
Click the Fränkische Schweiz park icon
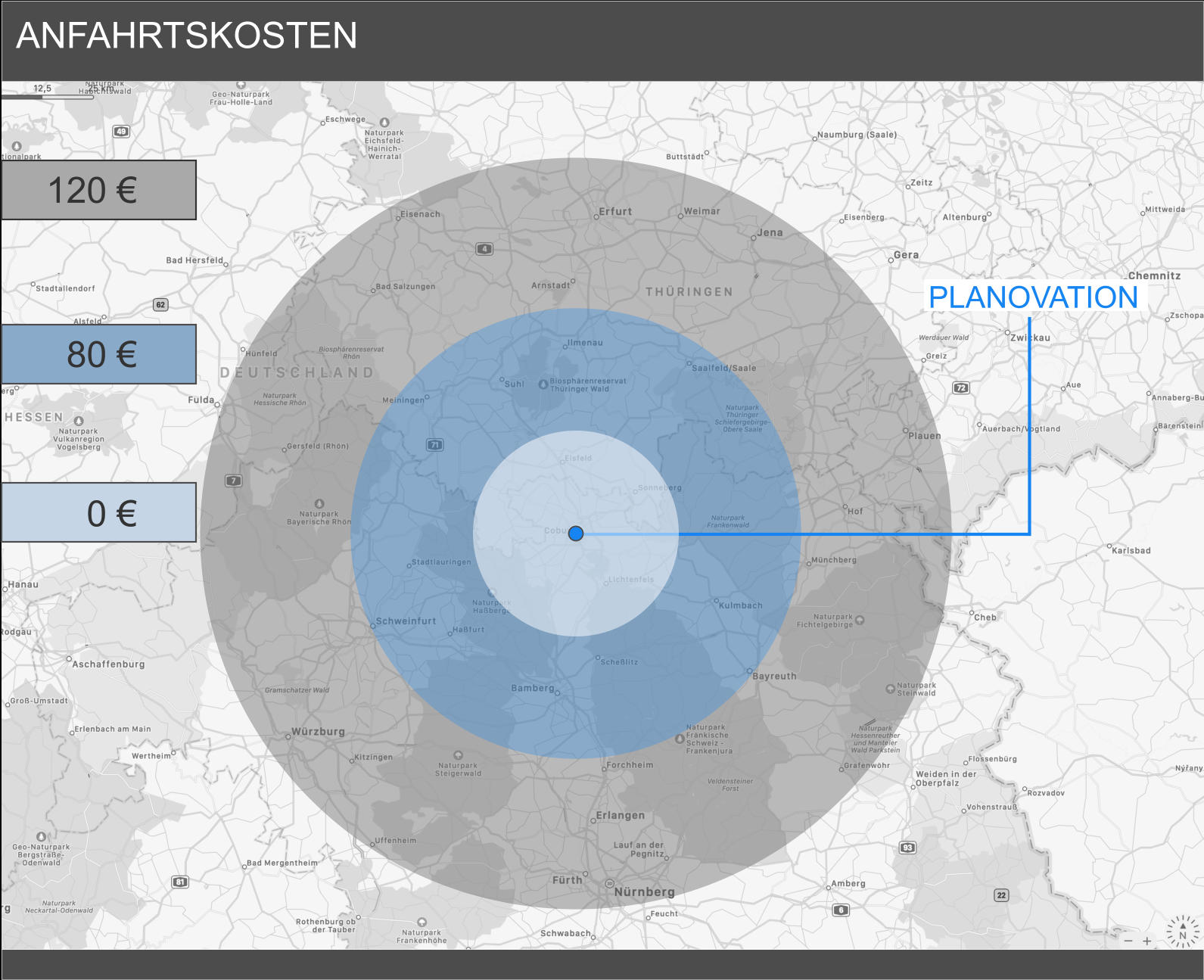679,739
